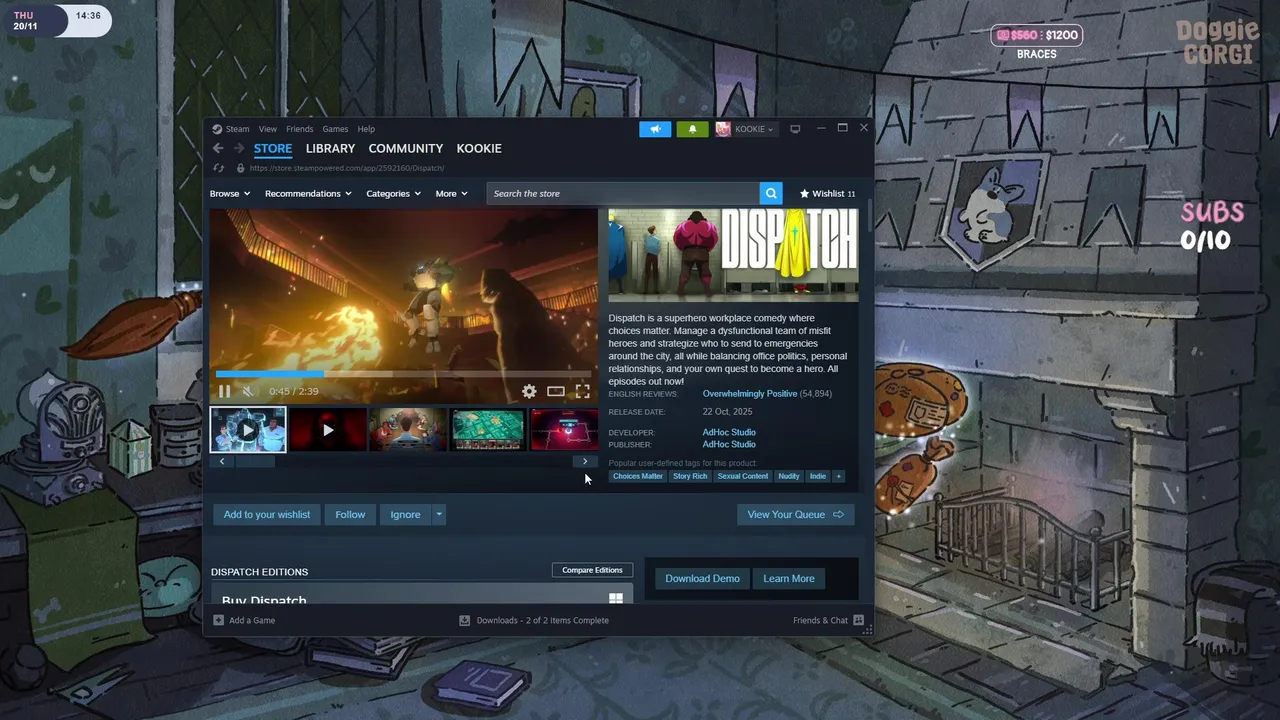Reload the store page with the refresh icon
Screen dimensions: 1280x720
pos(218,168)
